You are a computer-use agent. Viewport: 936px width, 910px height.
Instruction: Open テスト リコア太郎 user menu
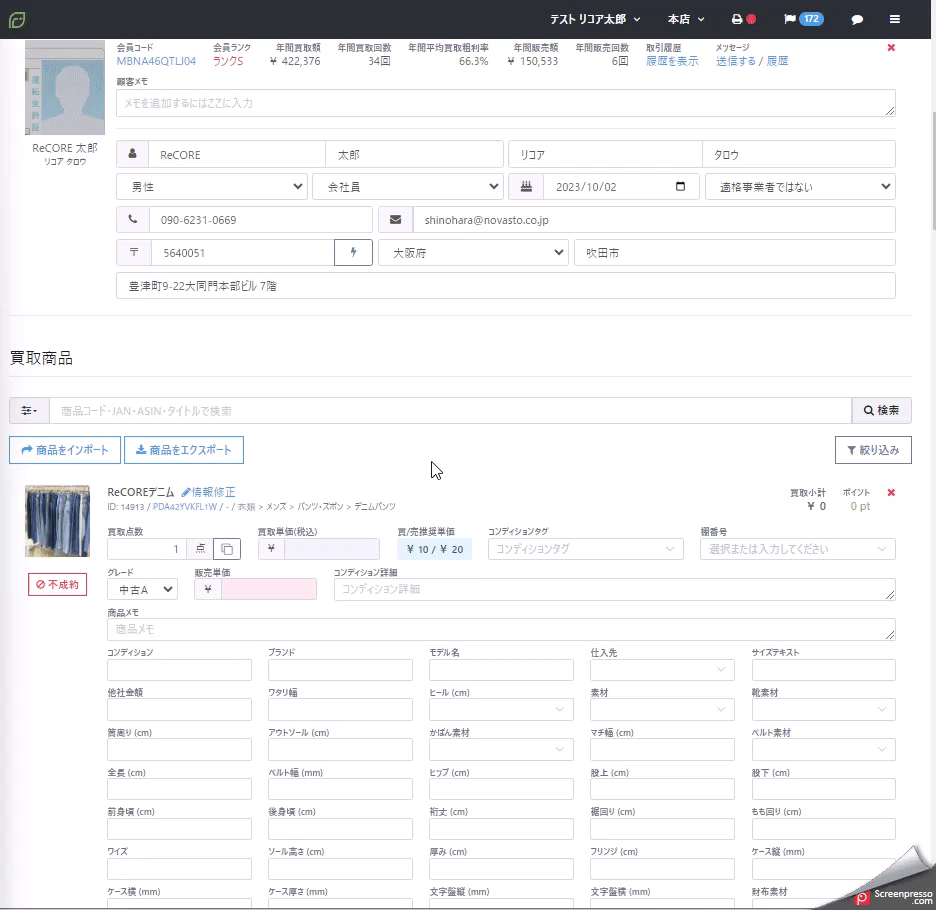pyautogui.click(x=595, y=19)
